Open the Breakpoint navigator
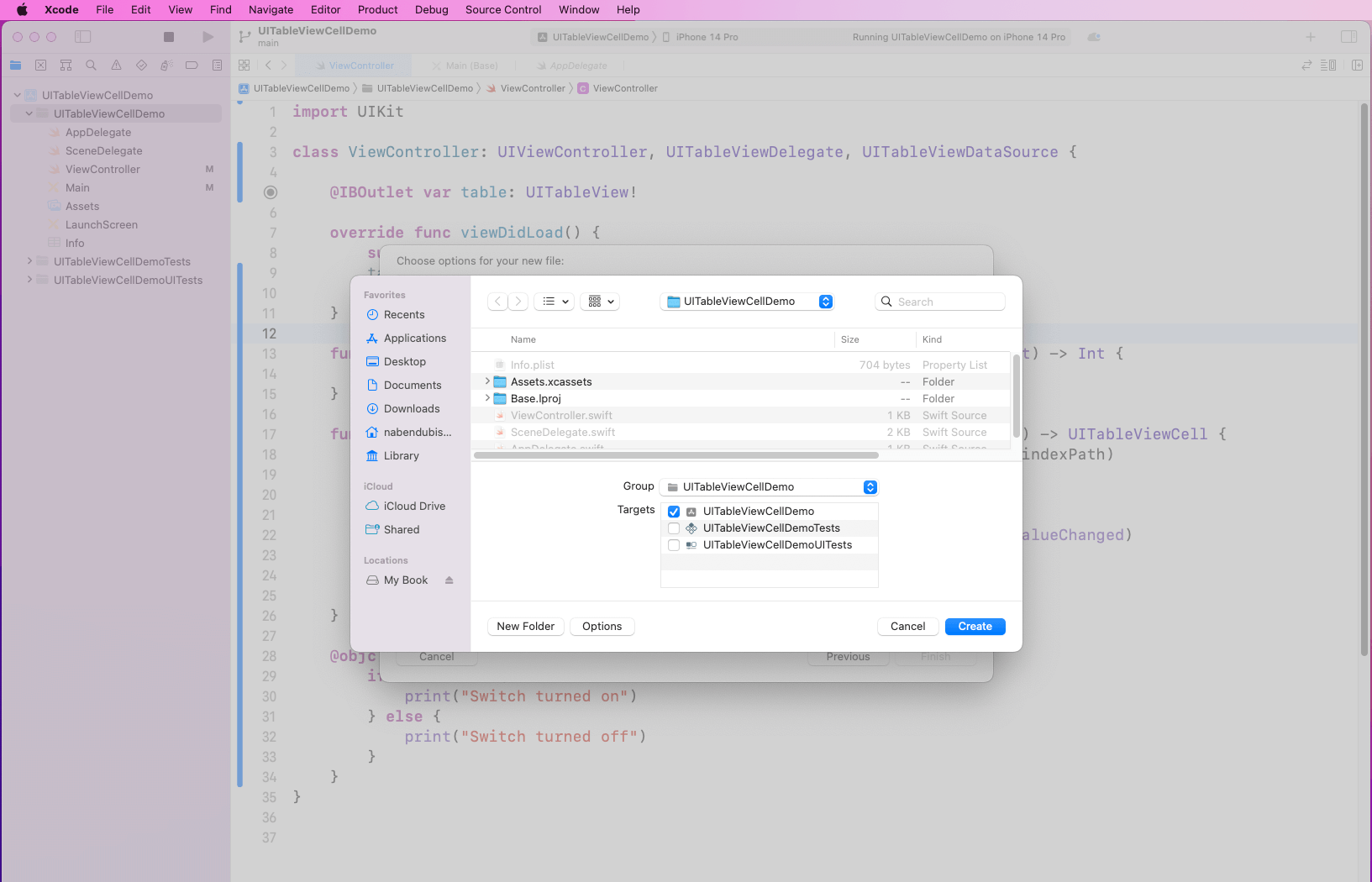 click(x=192, y=65)
